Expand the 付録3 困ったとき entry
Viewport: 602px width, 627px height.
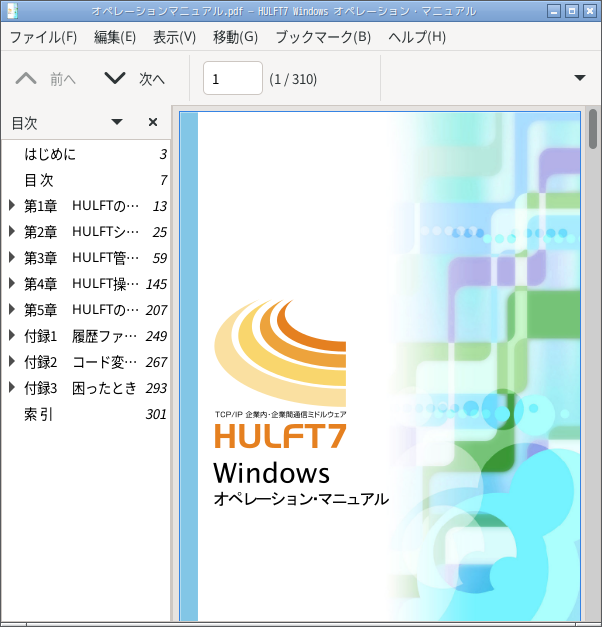12,387
